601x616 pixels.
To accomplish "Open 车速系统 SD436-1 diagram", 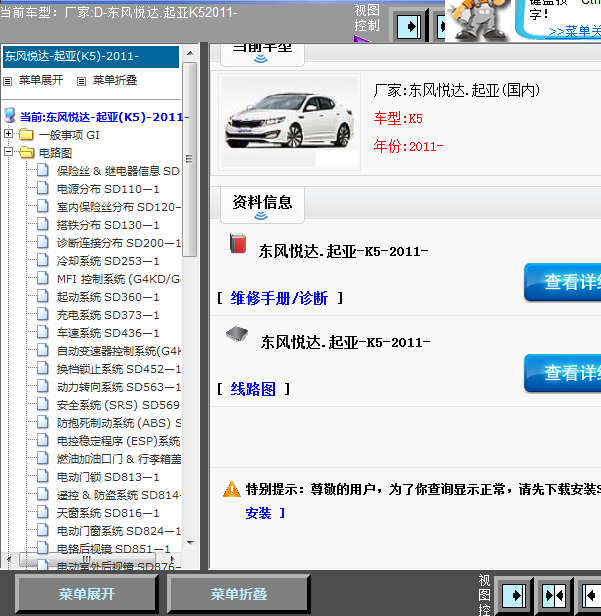I will click(x=108, y=333).
